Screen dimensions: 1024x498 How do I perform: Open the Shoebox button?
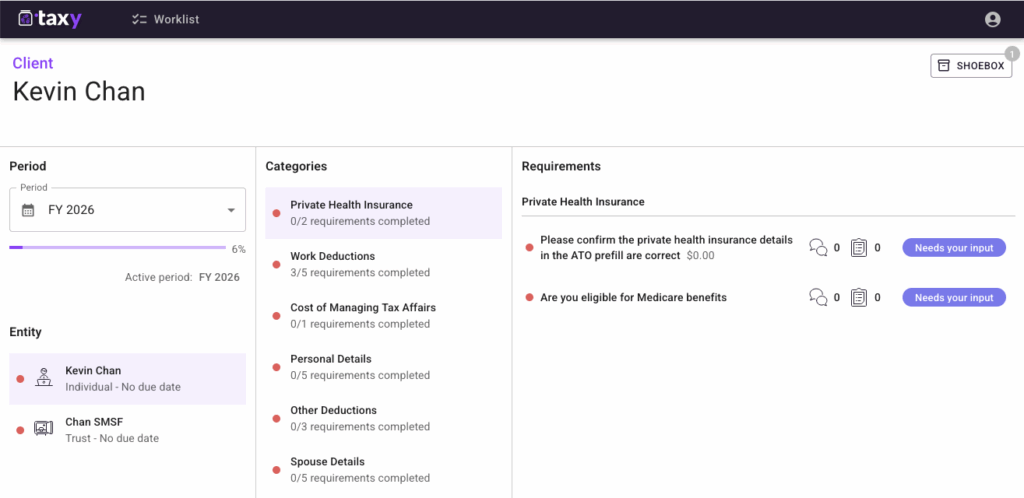970,66
